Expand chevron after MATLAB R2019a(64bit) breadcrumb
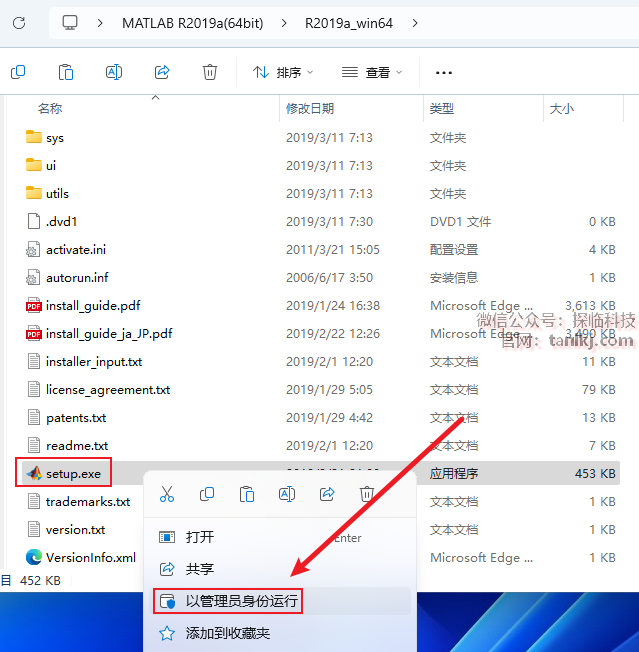This screenshot has width=639, height=652. 284,23
